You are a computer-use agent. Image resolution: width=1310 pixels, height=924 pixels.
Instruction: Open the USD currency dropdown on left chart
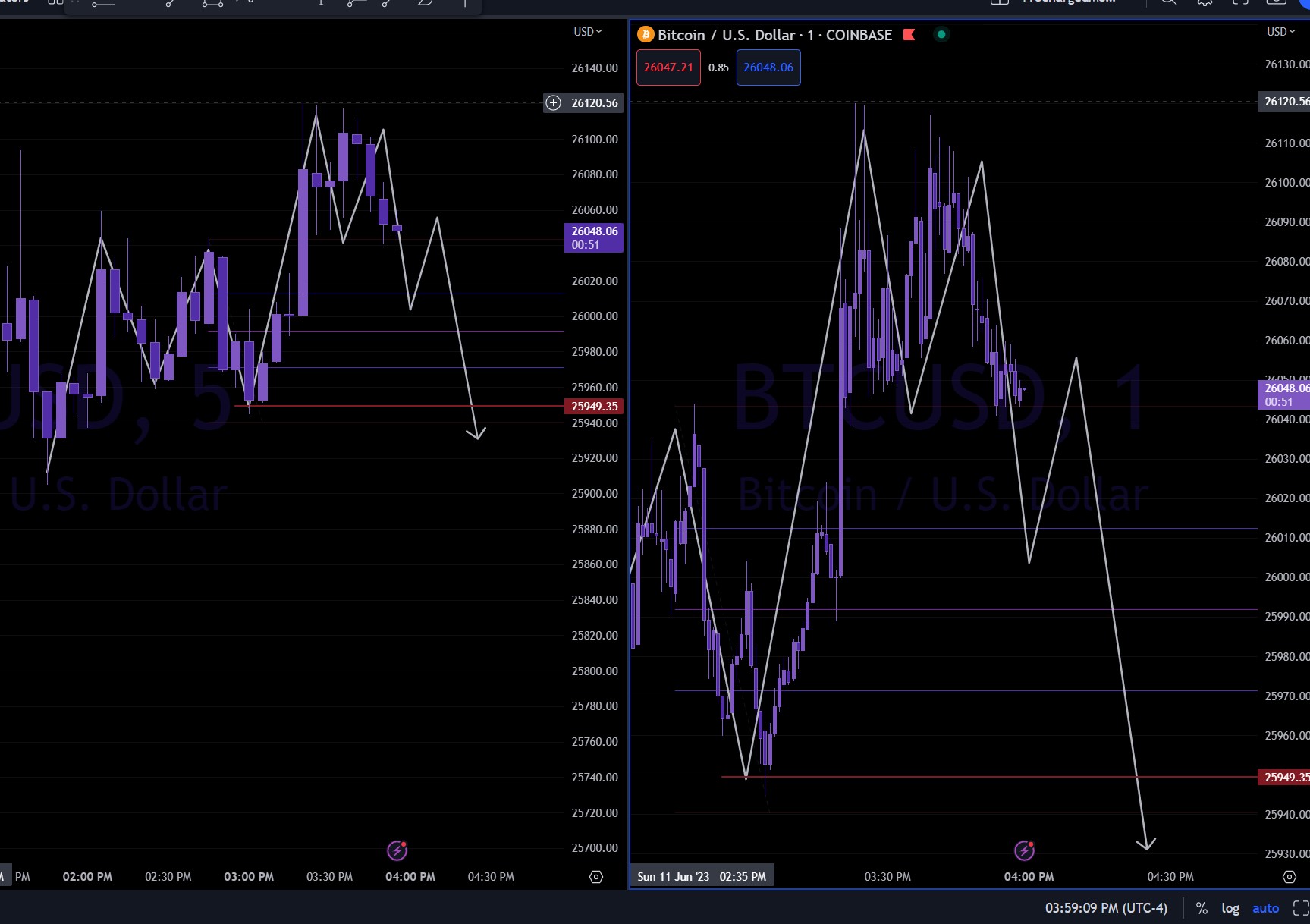(587, 31)
